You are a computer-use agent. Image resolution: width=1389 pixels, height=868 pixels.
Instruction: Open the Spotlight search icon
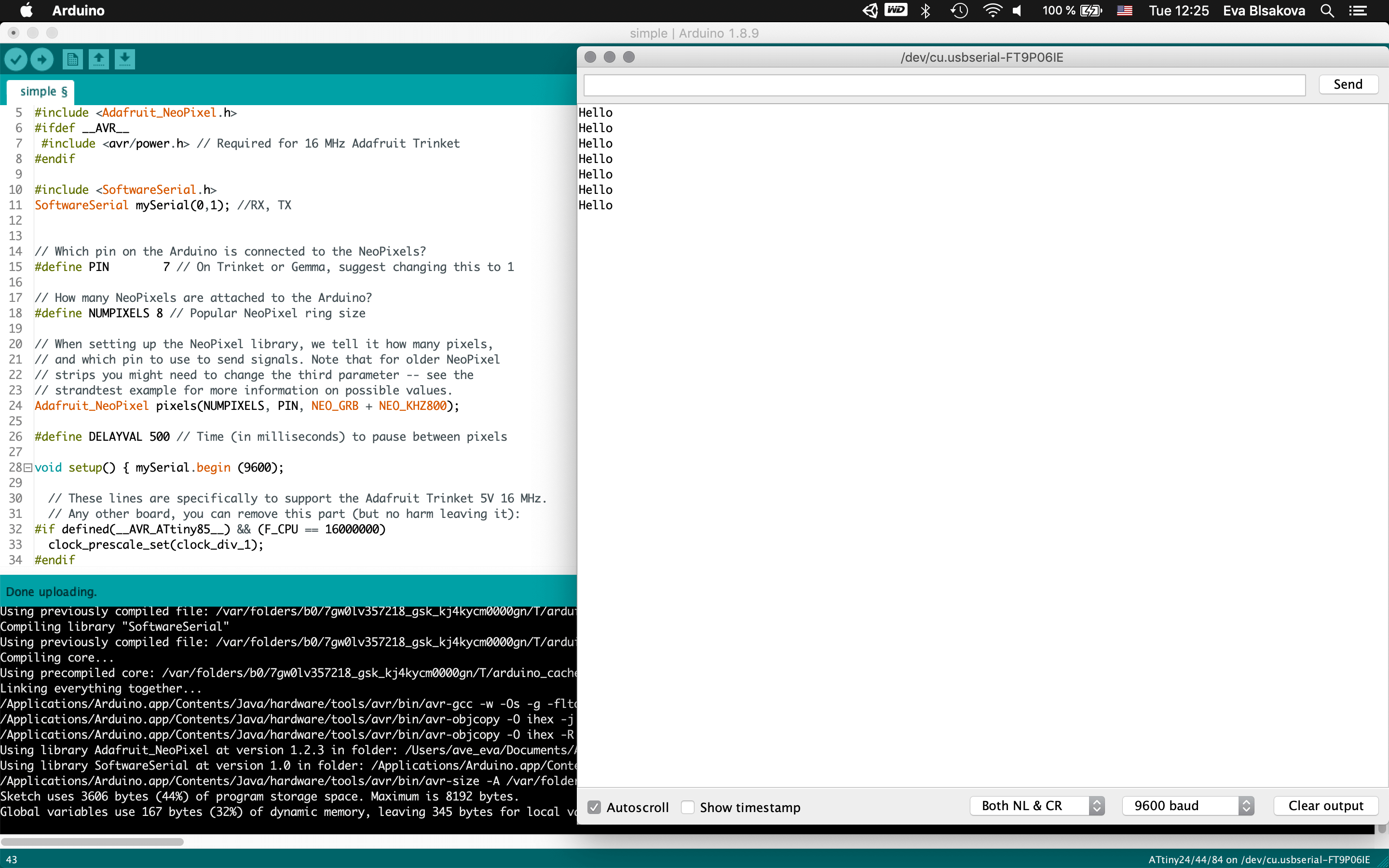click(x=1327, y=10)
